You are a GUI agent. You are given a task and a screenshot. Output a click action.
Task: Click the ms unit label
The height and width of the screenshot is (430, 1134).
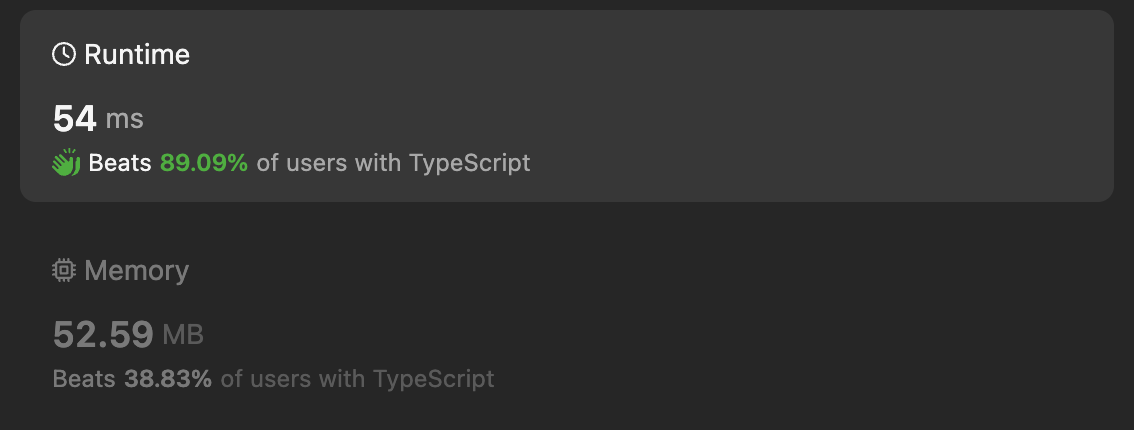point(125,121)
